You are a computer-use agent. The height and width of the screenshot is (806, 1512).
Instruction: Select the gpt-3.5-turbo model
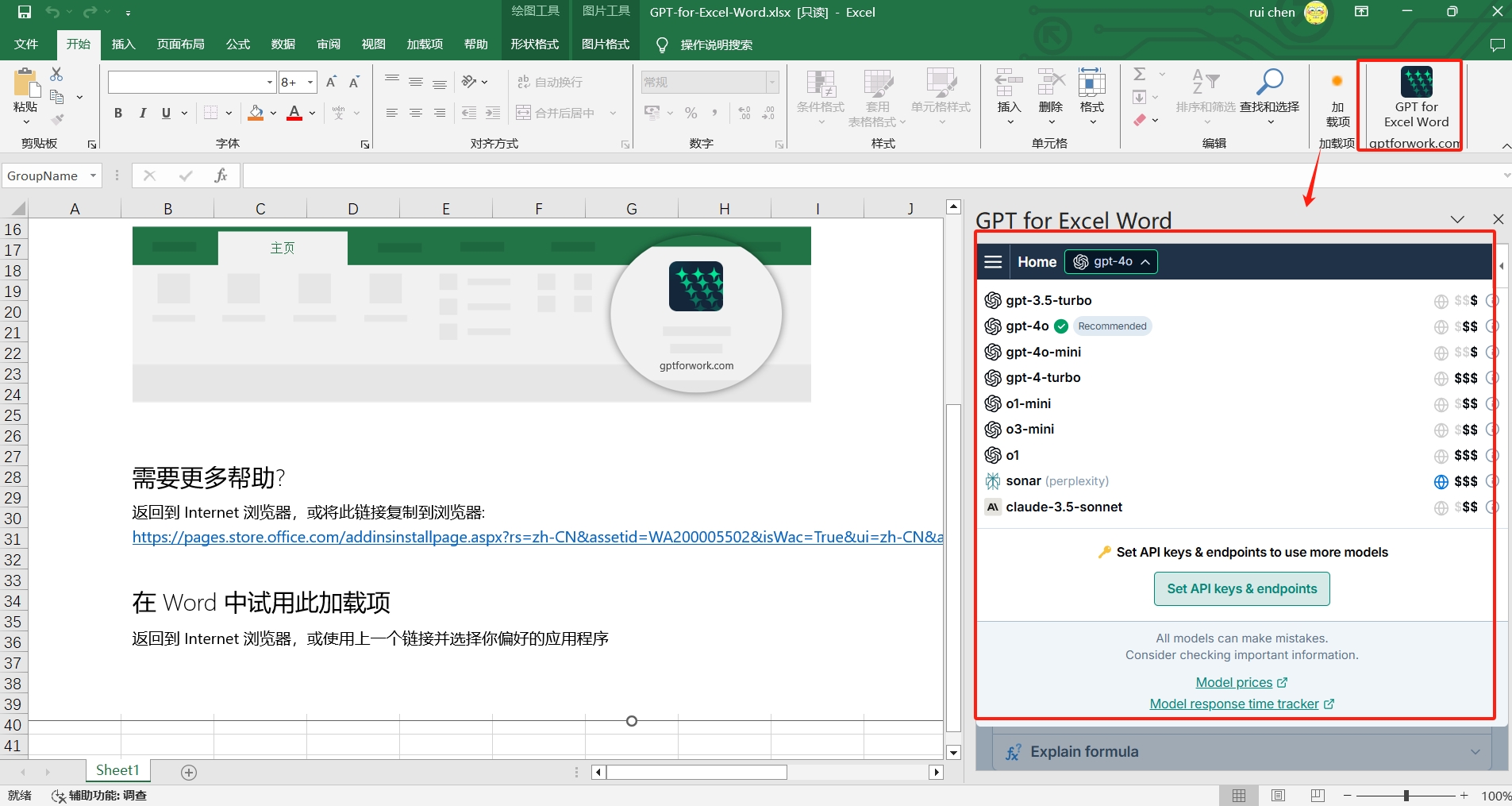click(x=1048, y=300)
